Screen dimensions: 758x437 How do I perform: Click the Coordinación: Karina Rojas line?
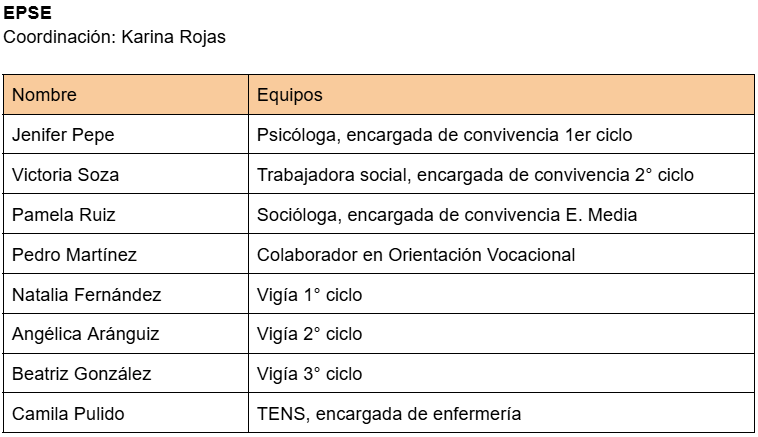pos(115,38)
